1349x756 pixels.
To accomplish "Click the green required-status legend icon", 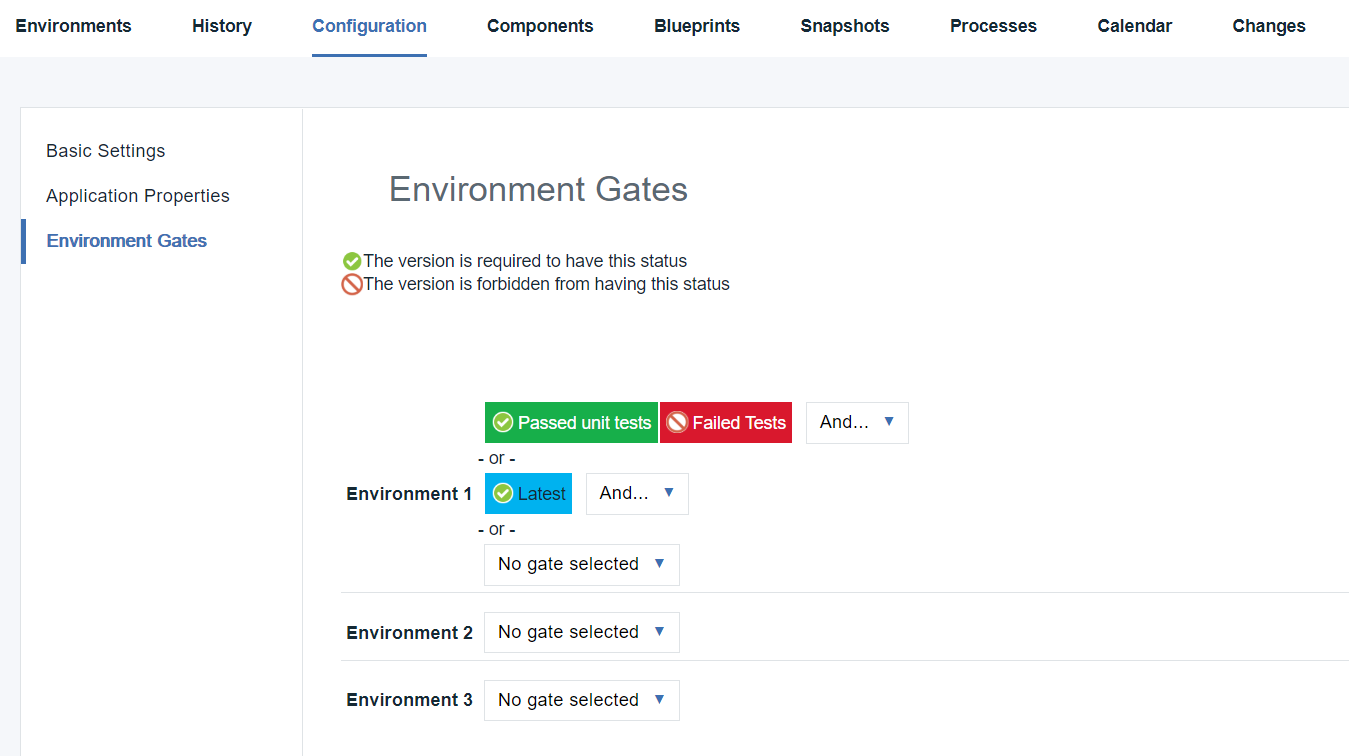I will point(351,260).
